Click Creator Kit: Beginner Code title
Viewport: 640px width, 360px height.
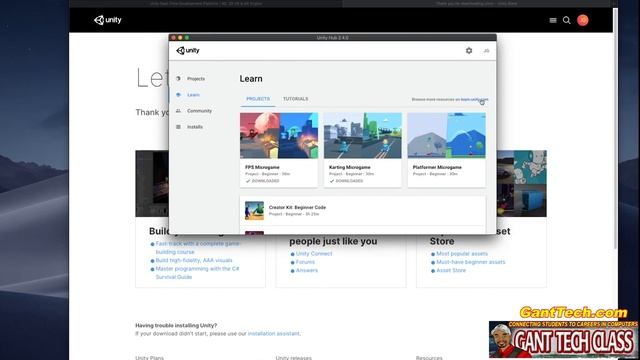coord(297,207)
